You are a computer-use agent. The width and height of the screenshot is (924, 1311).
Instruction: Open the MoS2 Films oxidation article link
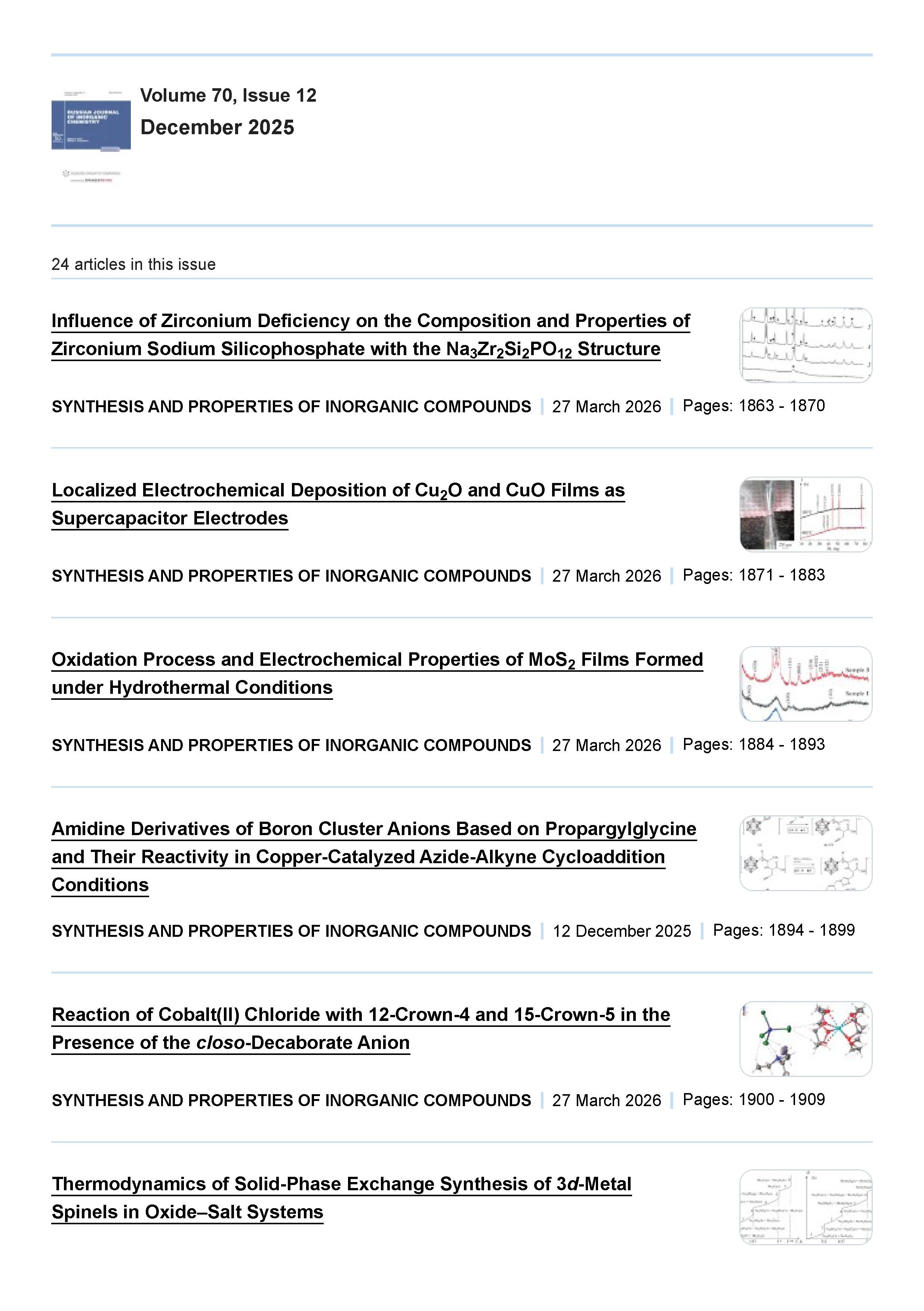(377, 660)
